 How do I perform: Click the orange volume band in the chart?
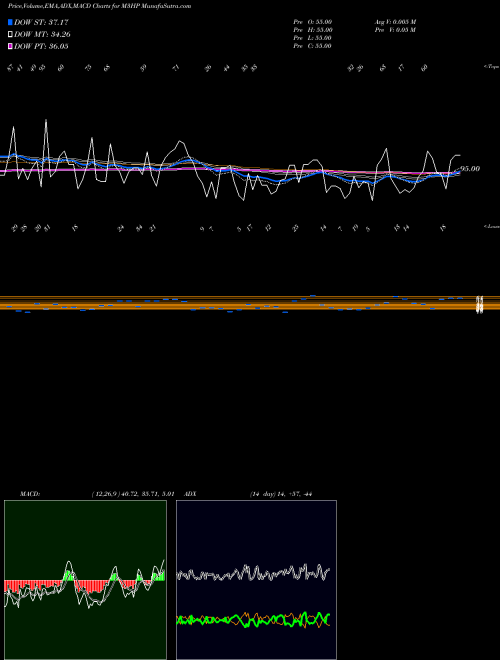tap(250, 303)
